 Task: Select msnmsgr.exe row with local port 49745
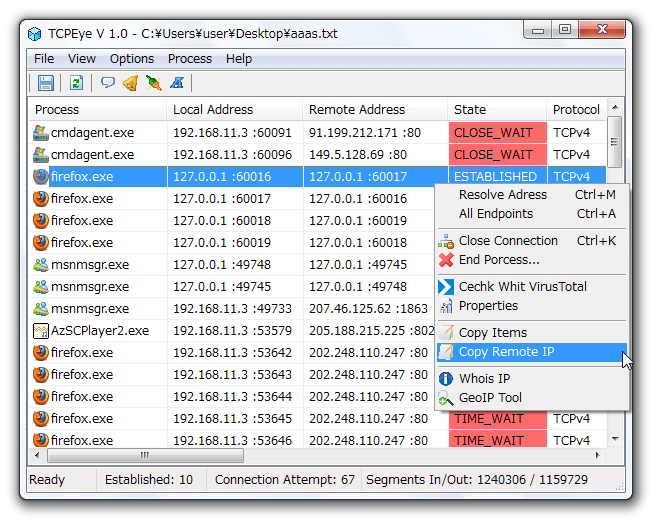tap(232, 287)
